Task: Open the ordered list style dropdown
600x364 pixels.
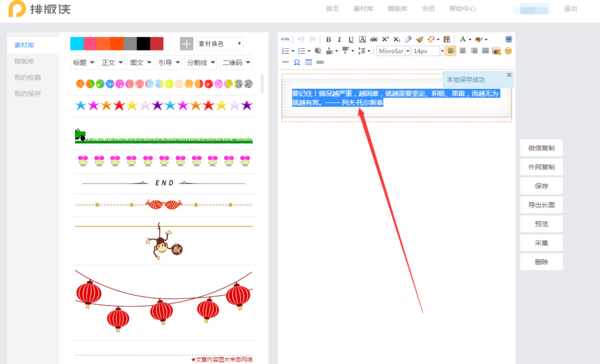Action: click(x=293, y=51)
